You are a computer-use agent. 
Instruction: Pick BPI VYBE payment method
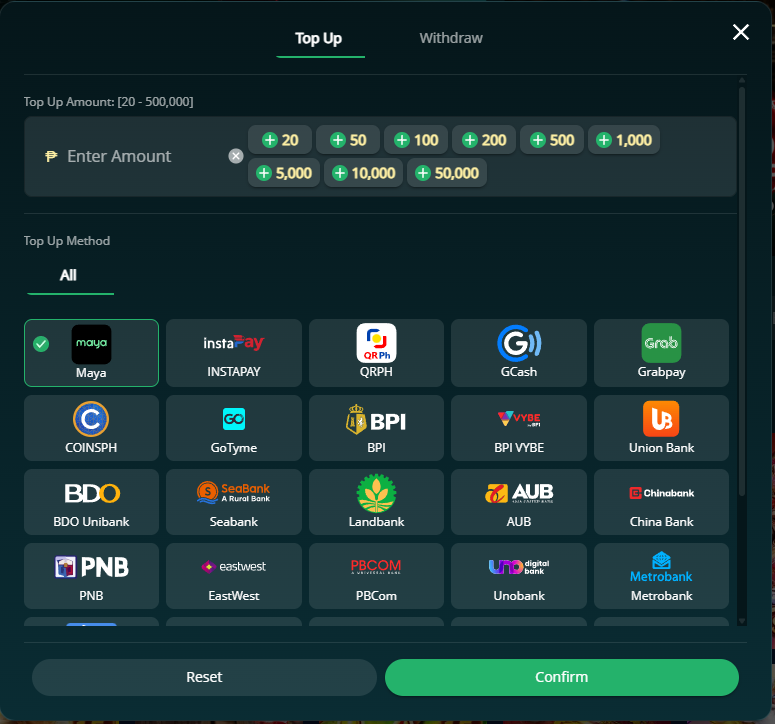tap(518, 428)
